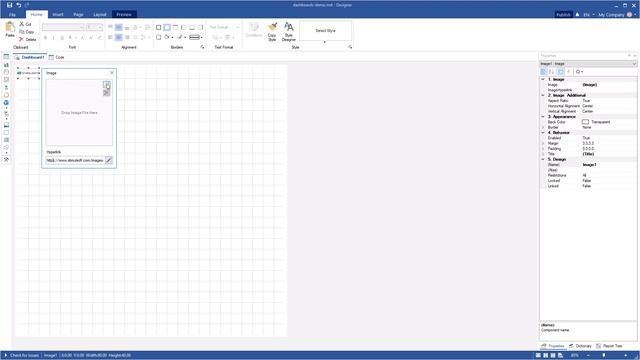
Task: Select the chart component in left toolbox
Action: (x=6, y=64)
